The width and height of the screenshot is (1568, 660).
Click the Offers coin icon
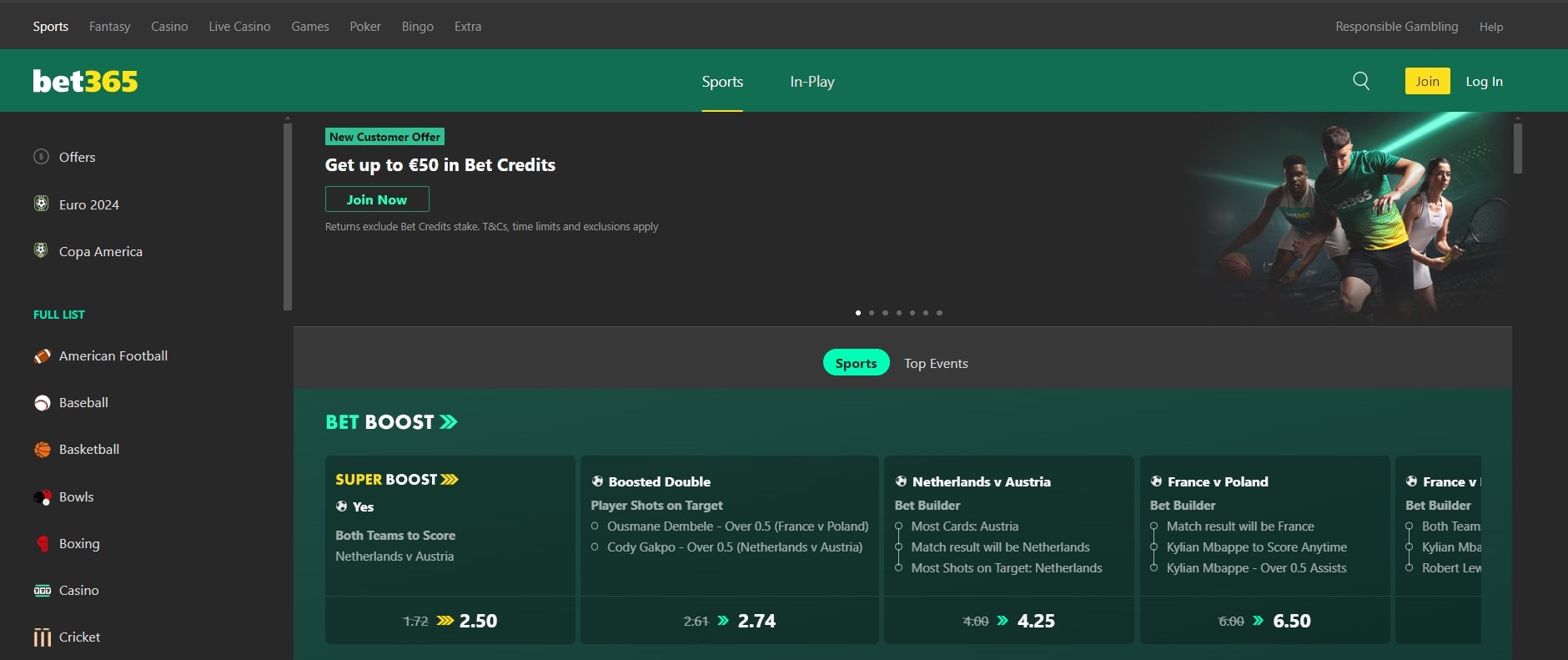pyautogui.click(x=41, y=157)
